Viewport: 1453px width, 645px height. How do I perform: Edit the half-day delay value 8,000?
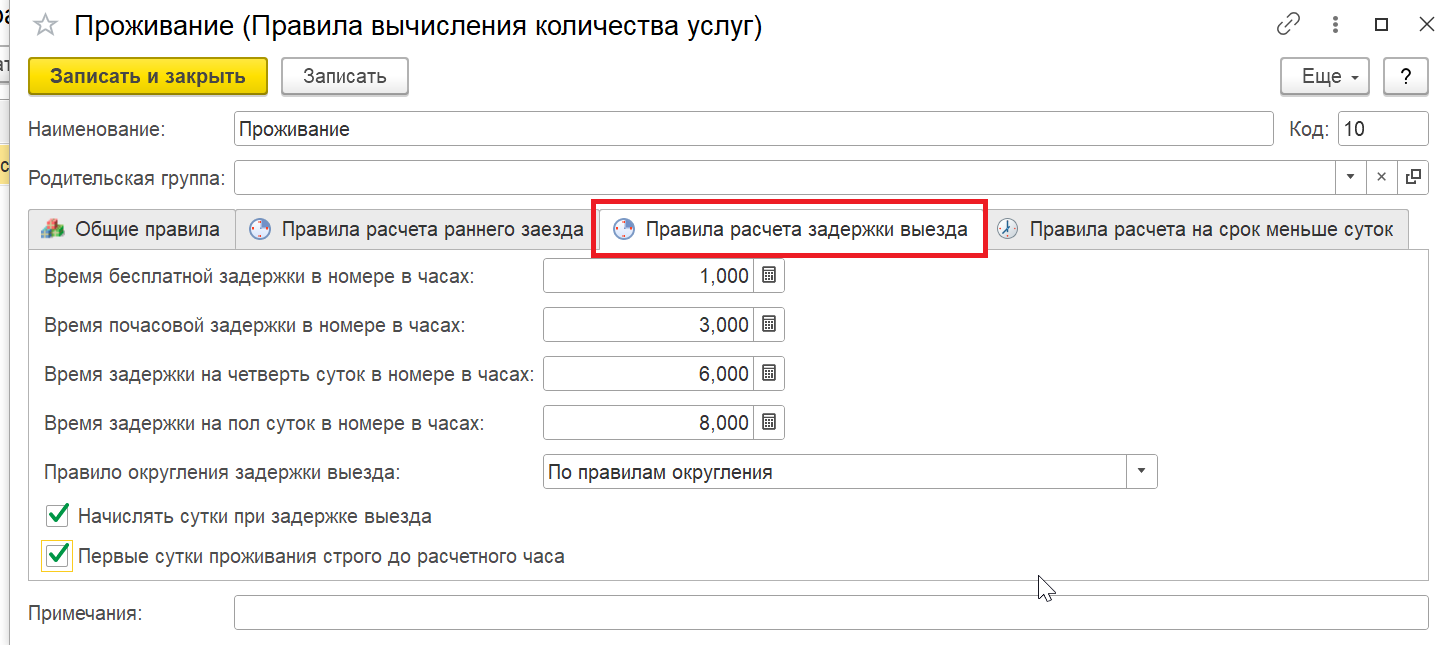(x=649, y=422)
